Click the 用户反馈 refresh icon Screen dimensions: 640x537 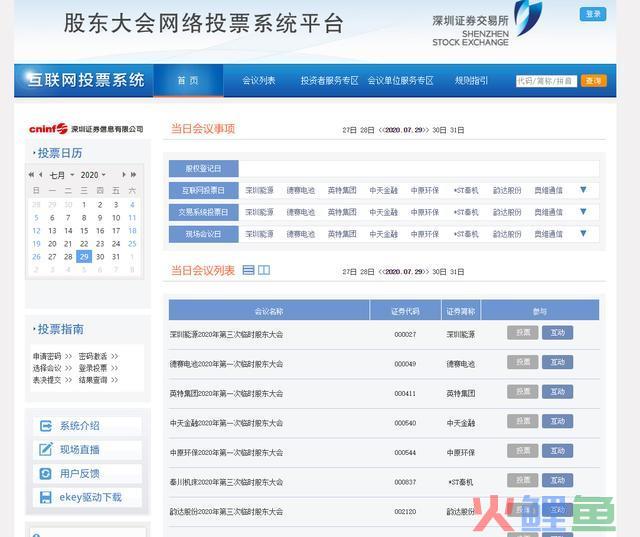pos(45,474)
